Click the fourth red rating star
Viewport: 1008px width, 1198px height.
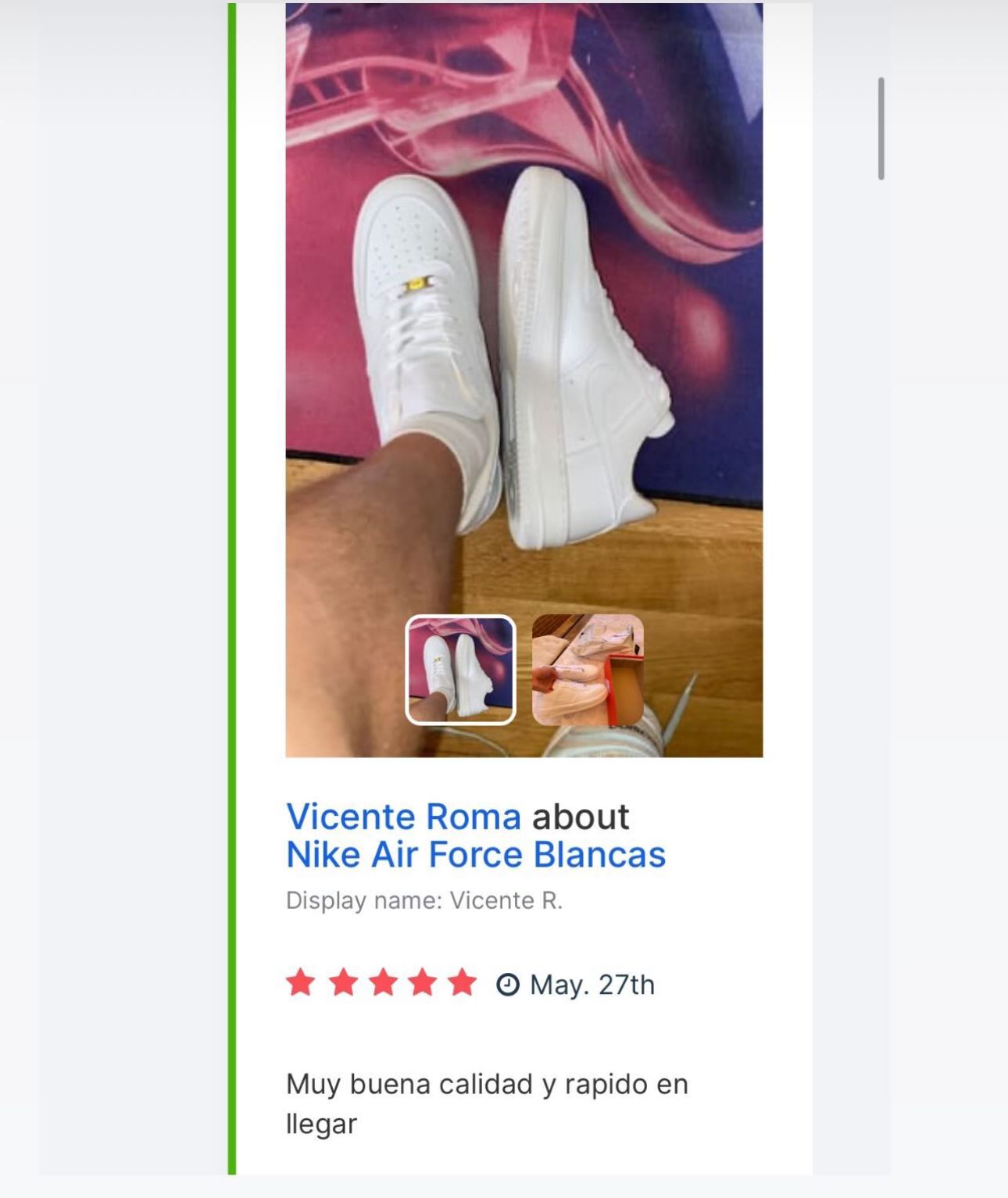423,982
